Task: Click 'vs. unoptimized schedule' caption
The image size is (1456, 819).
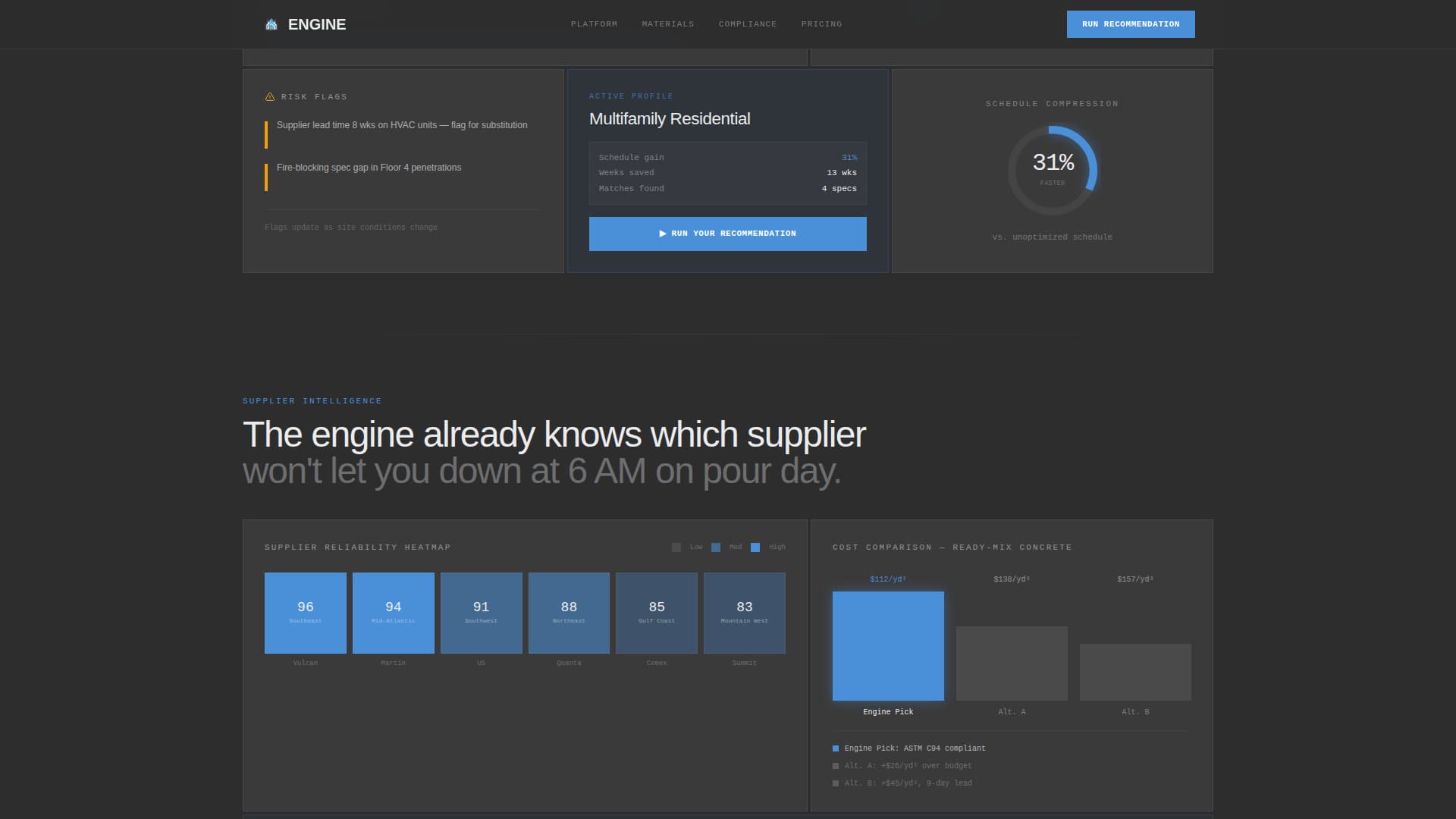Action: tap(1053, 237)
